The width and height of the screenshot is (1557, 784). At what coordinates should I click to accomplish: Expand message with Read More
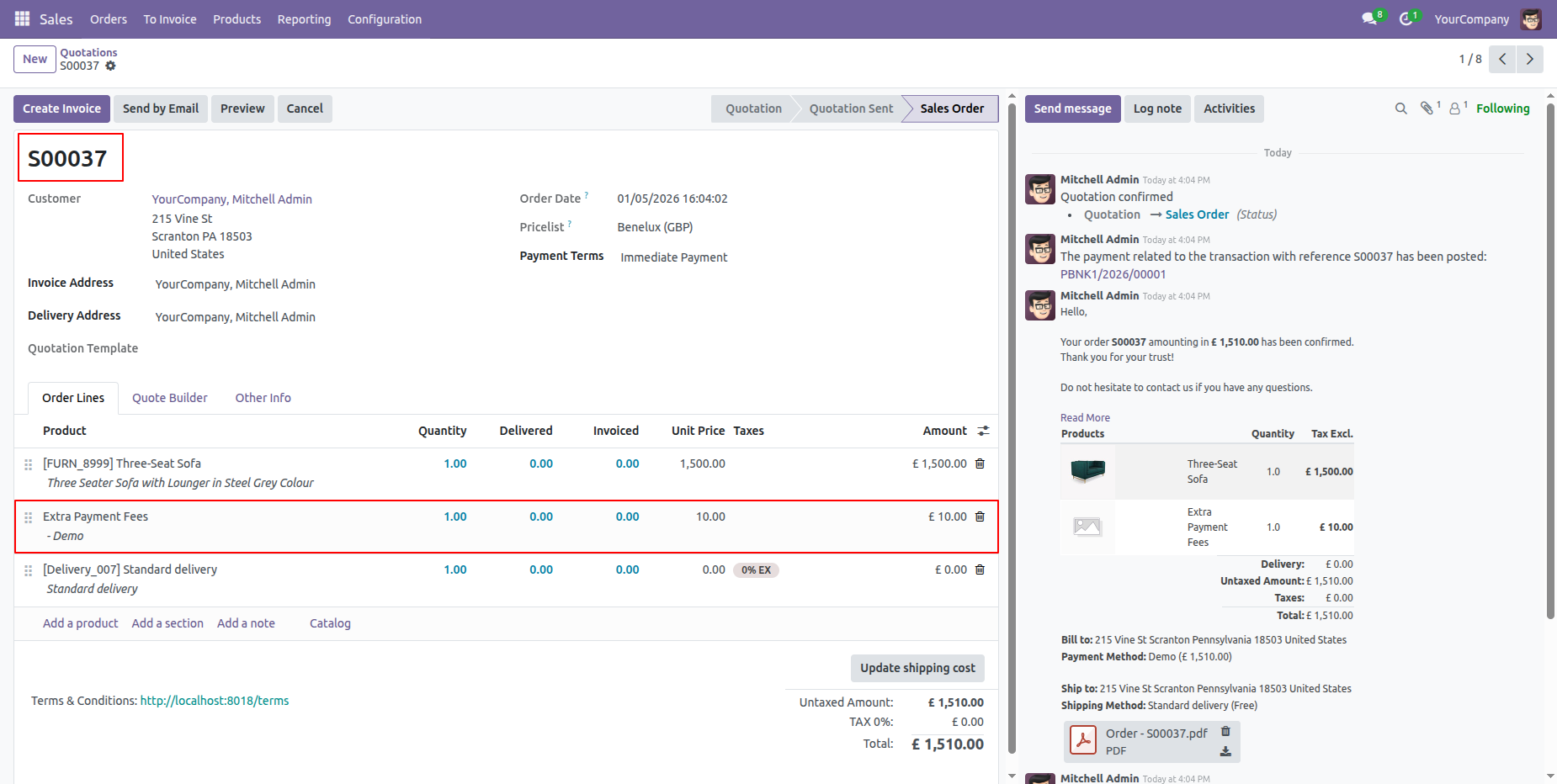coord(1085,417)
